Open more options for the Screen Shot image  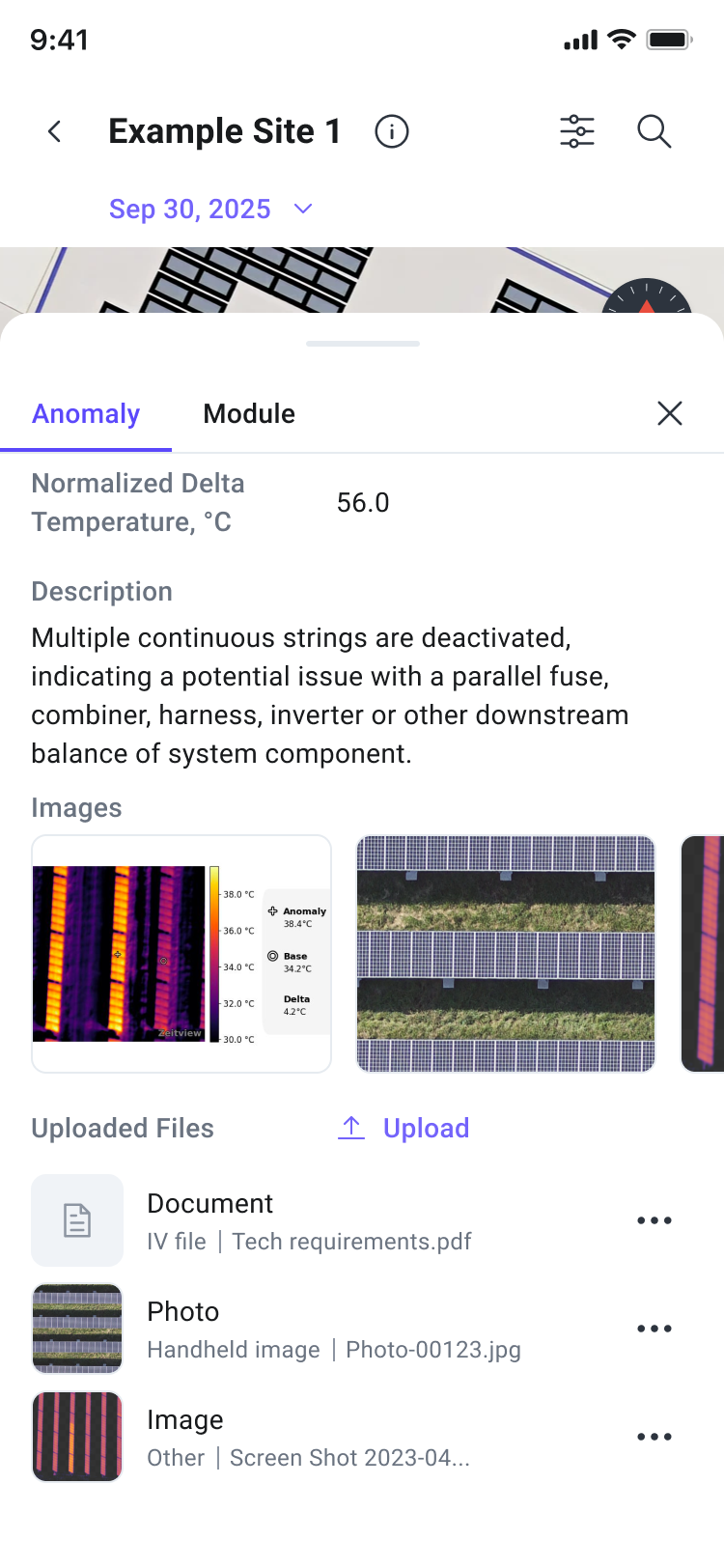(x=654, y=1437)
